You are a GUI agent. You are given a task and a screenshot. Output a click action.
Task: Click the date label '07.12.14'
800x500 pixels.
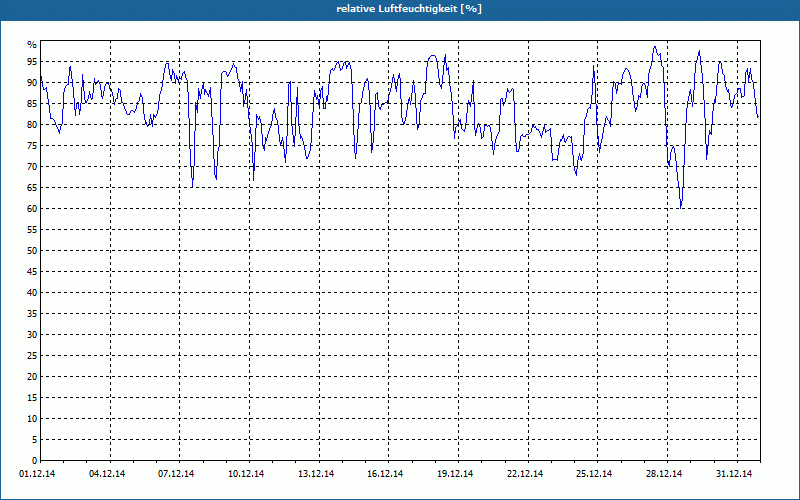(x=176, y=474)
